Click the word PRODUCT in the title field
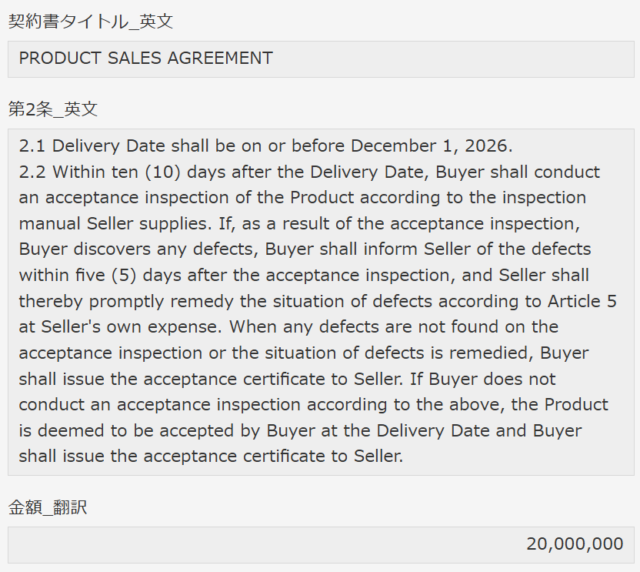Screen dimensions: 640x572 (x=55, y=58)
